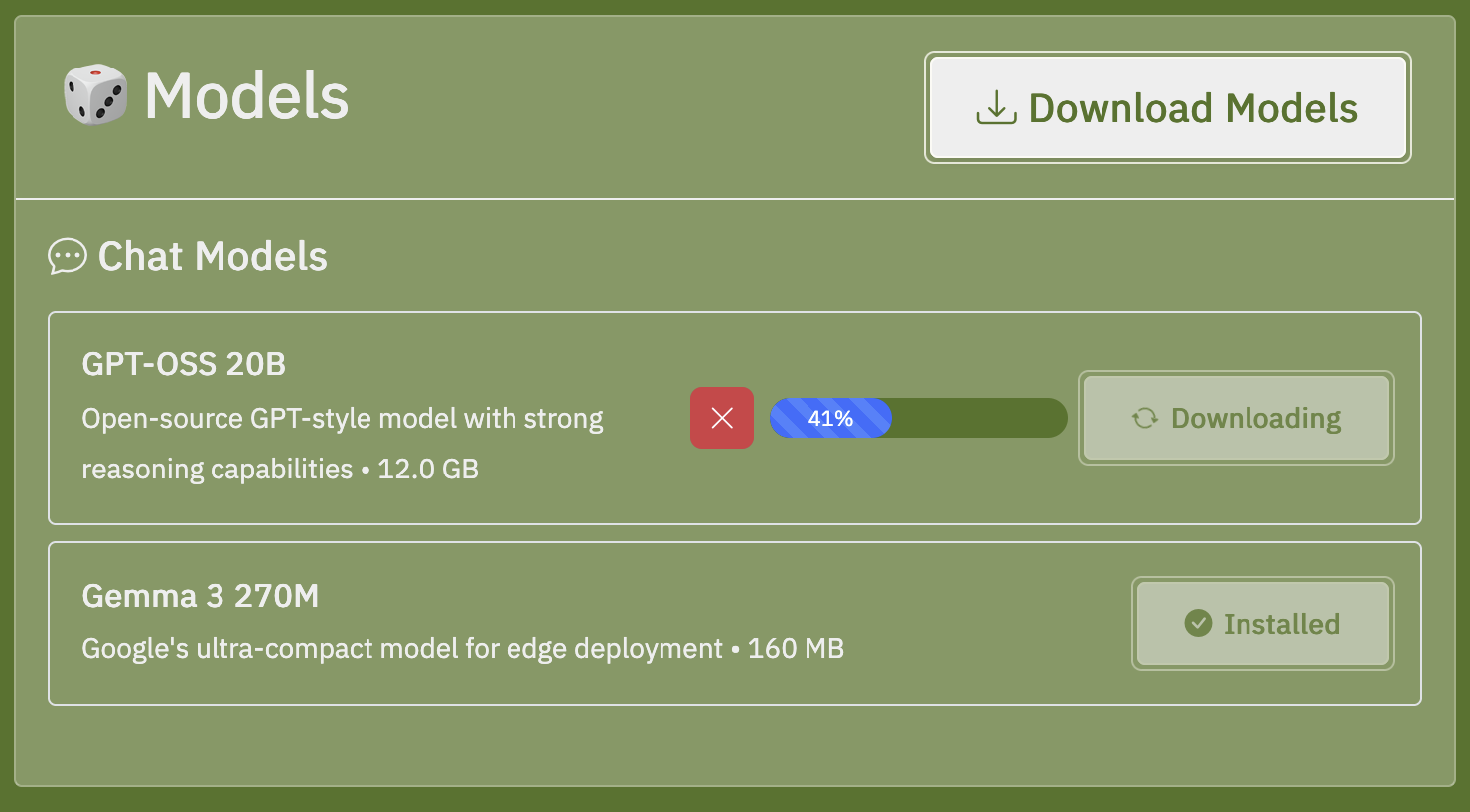Click the dice icon next to Models heading

94,94
